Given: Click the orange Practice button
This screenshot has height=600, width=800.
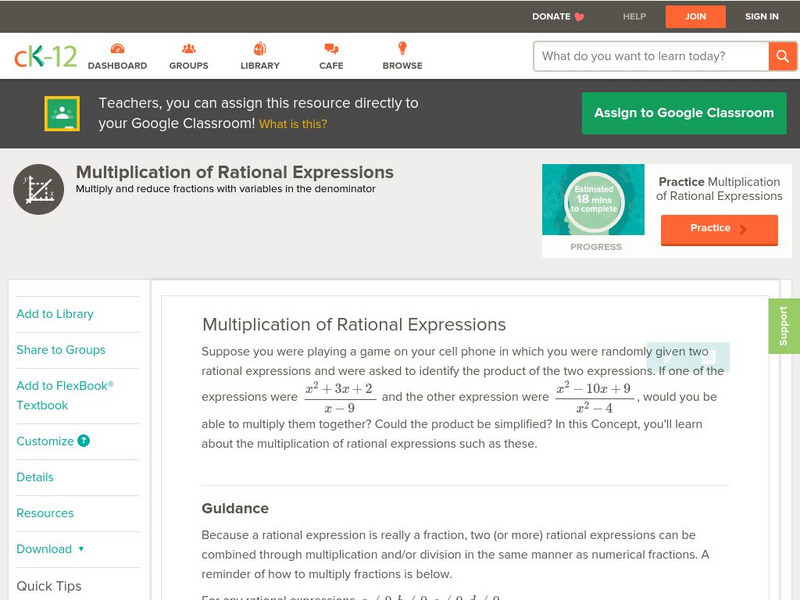Looking at the screenshot, I should (718, 229).
